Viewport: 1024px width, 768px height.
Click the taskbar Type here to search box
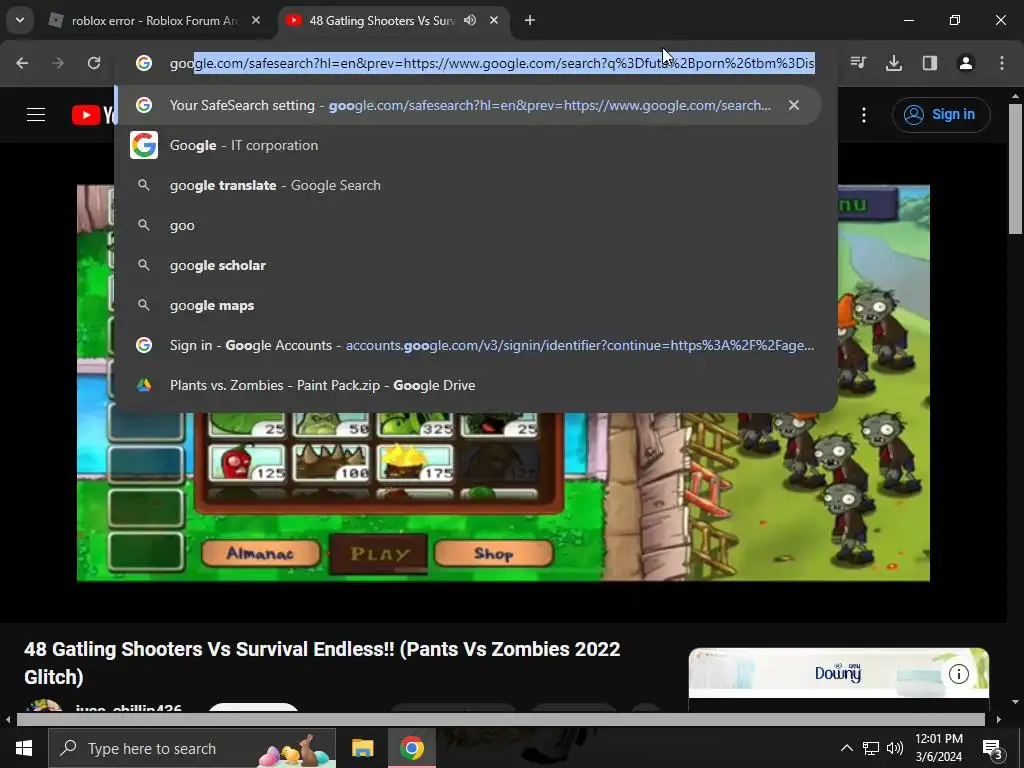[192, 748]
